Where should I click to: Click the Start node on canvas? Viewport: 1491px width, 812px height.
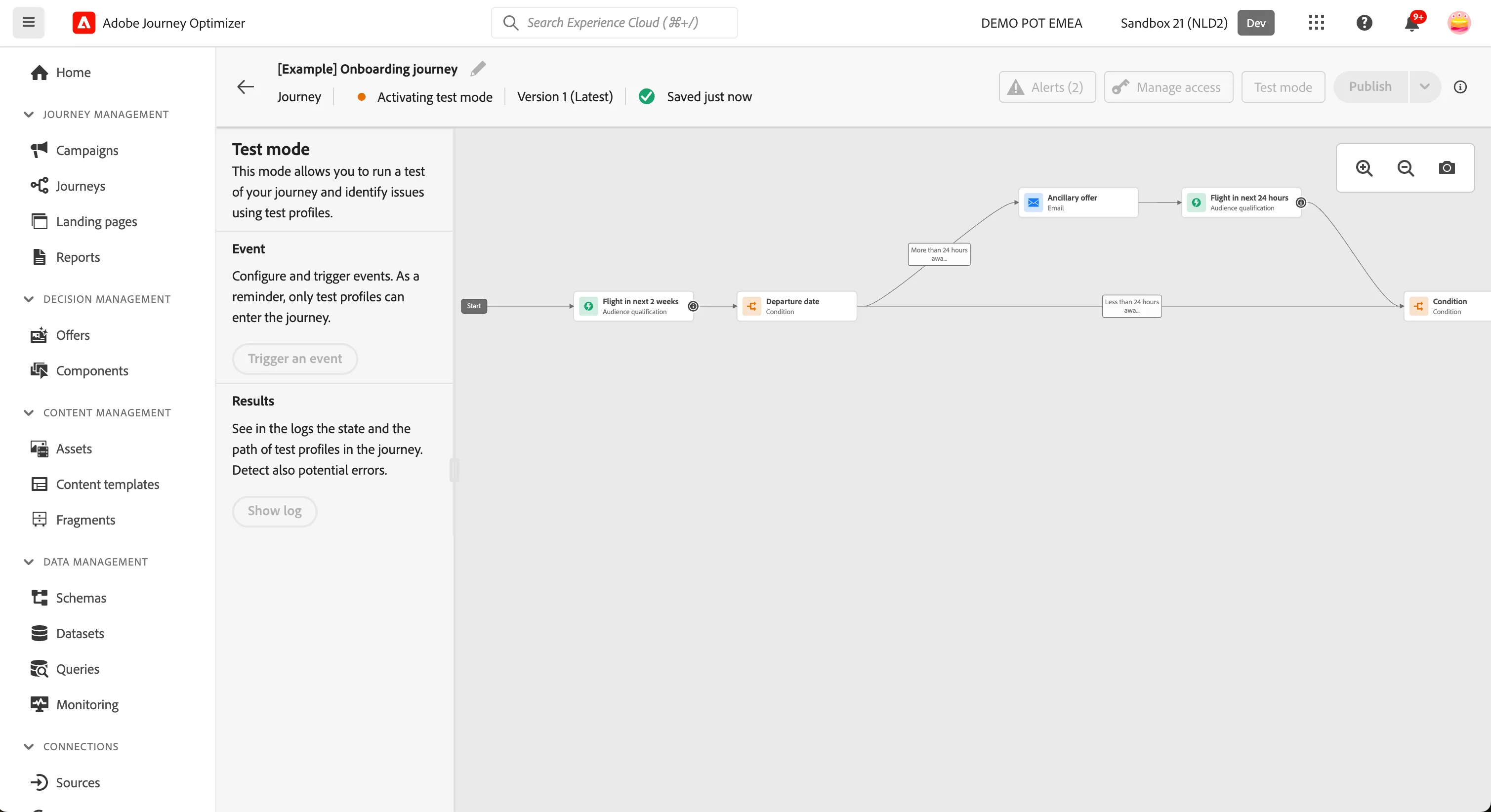click(474, 306)
